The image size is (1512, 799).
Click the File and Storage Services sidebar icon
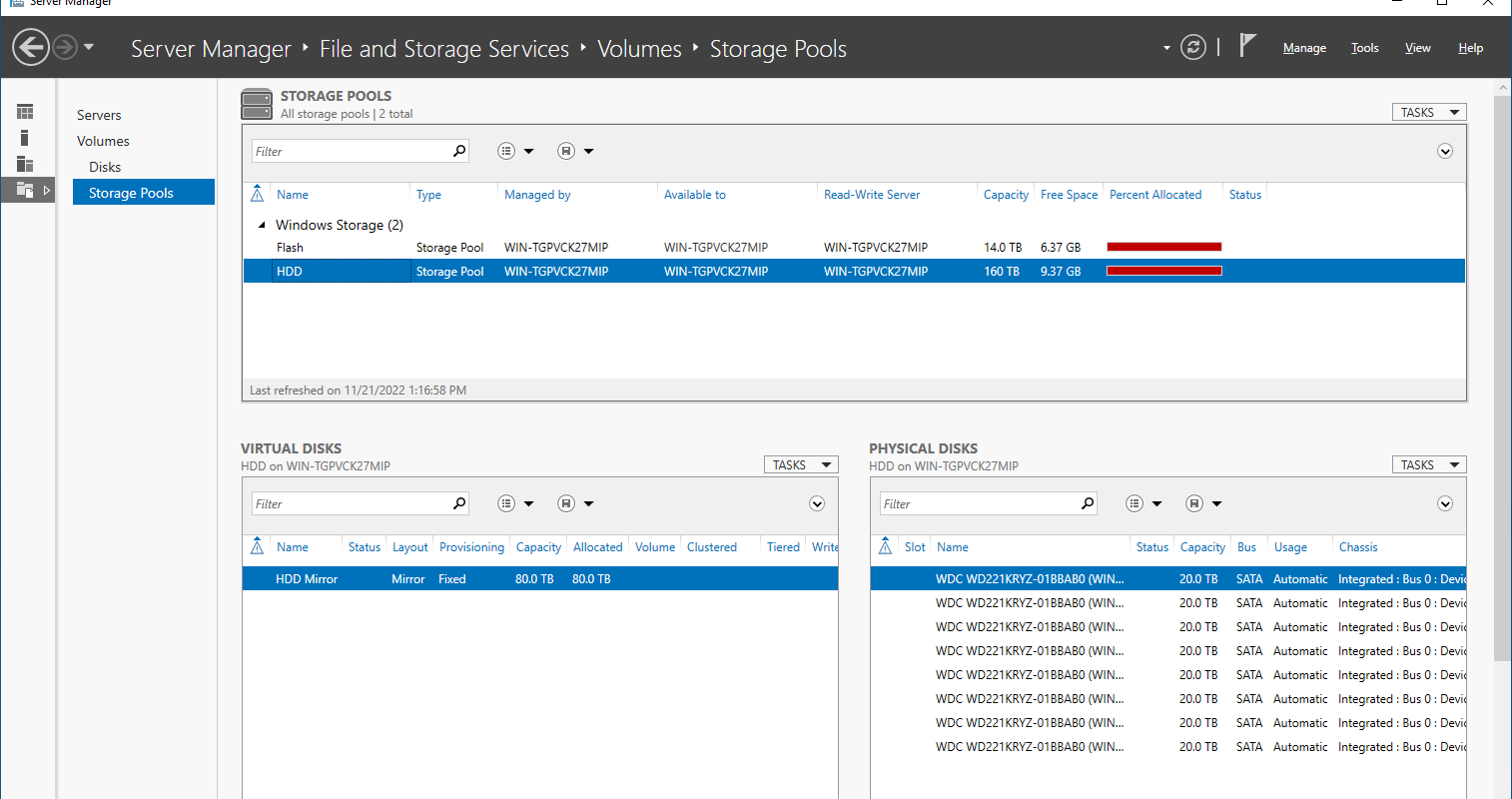coord(25,190)
